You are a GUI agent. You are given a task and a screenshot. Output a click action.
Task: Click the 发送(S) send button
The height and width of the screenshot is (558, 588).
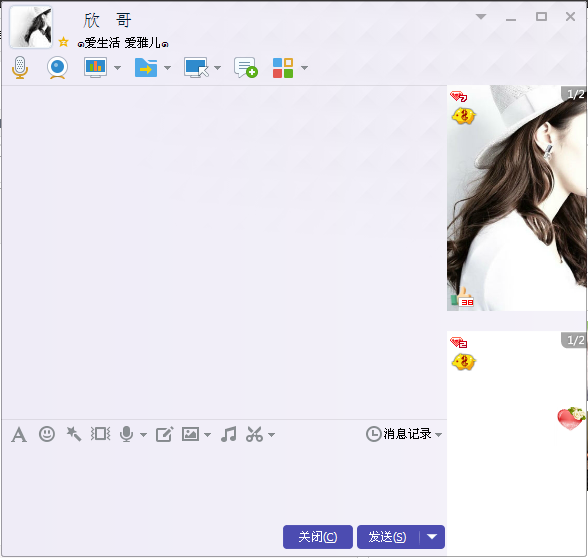click(x=388, y=537)
